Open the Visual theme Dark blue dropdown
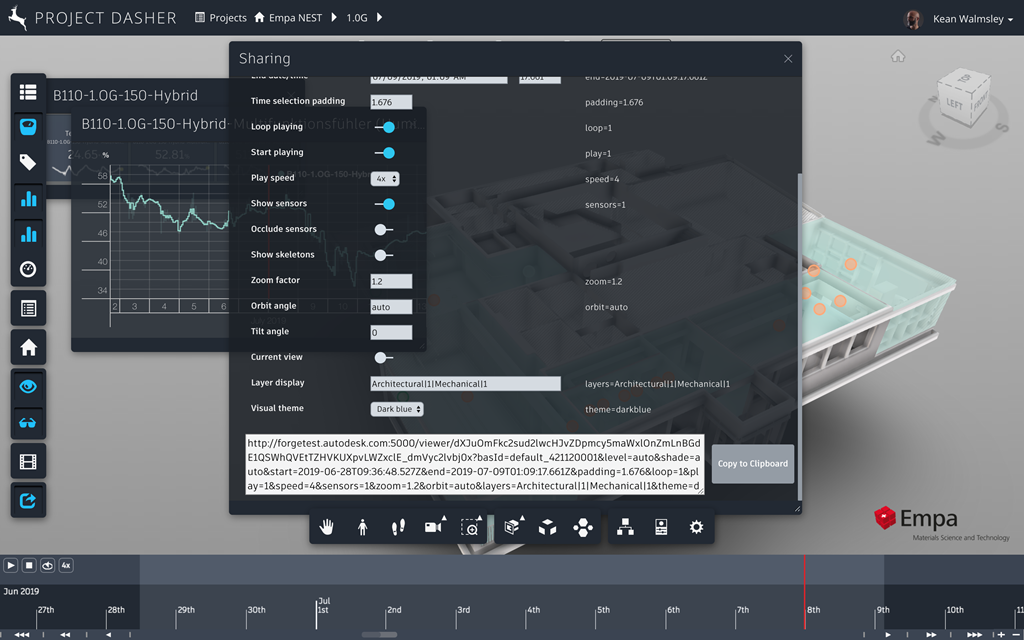Screen dimensions: 1024x640 tap(397, 409)
